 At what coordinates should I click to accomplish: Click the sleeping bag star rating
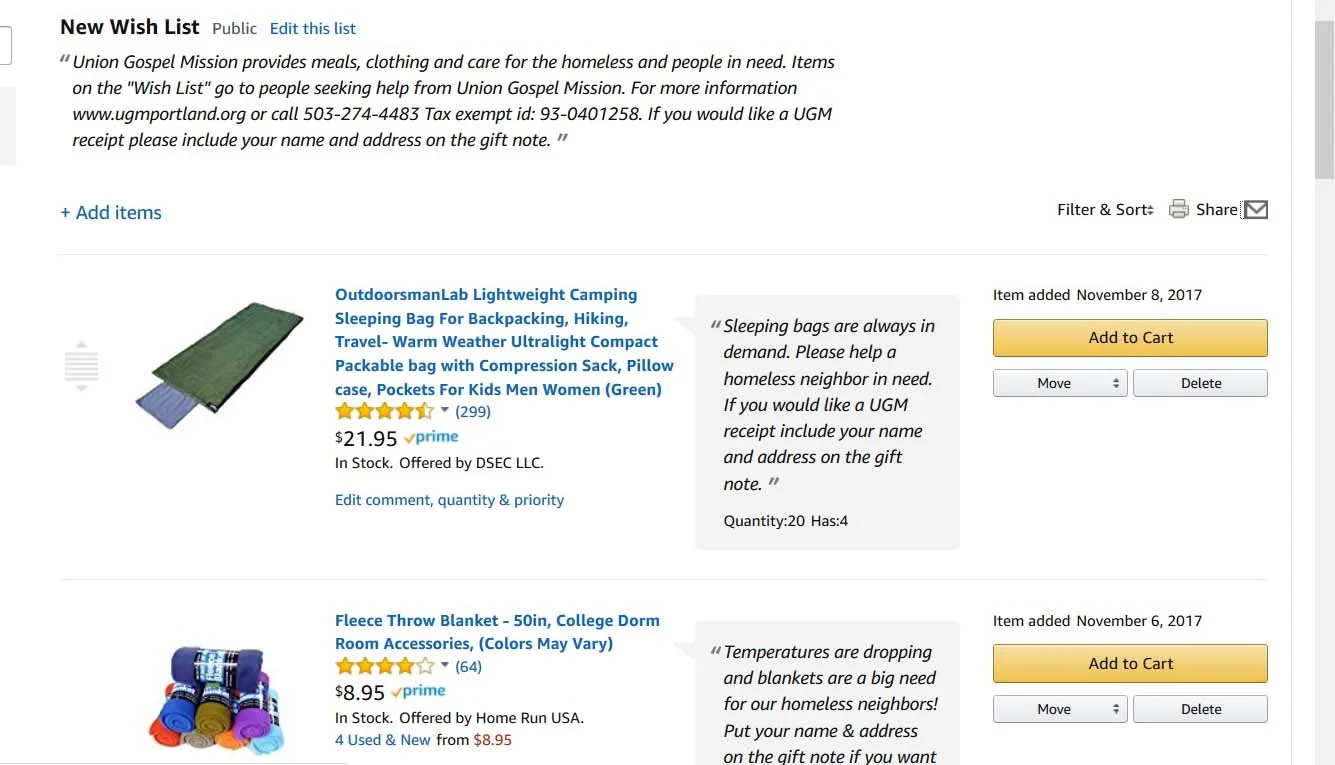tap(384, 411)
